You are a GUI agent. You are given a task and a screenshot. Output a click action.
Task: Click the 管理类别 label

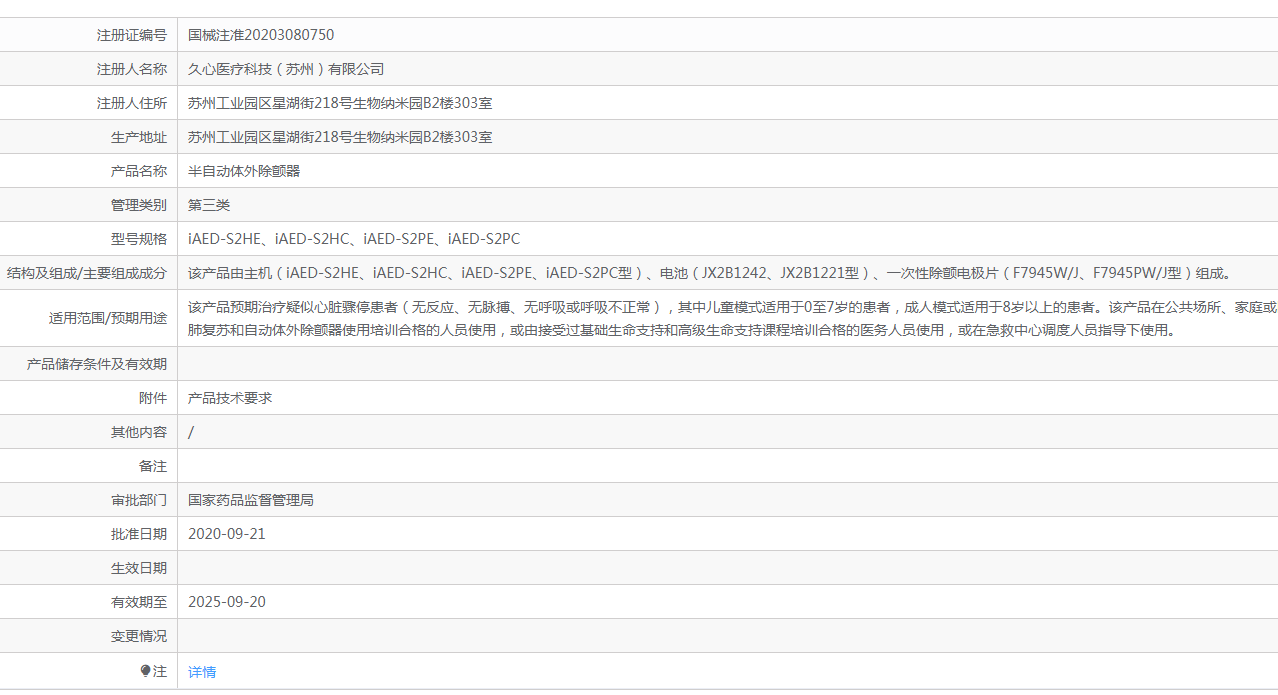pyautogui.click(x=139, y=205)
